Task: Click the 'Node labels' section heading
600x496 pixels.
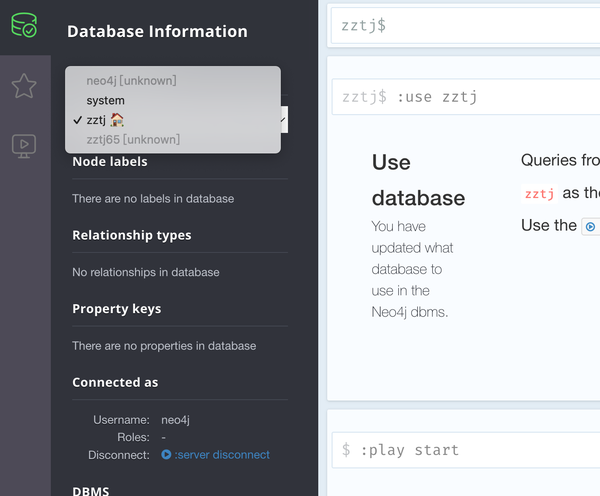Action: [x=110, y=162]
